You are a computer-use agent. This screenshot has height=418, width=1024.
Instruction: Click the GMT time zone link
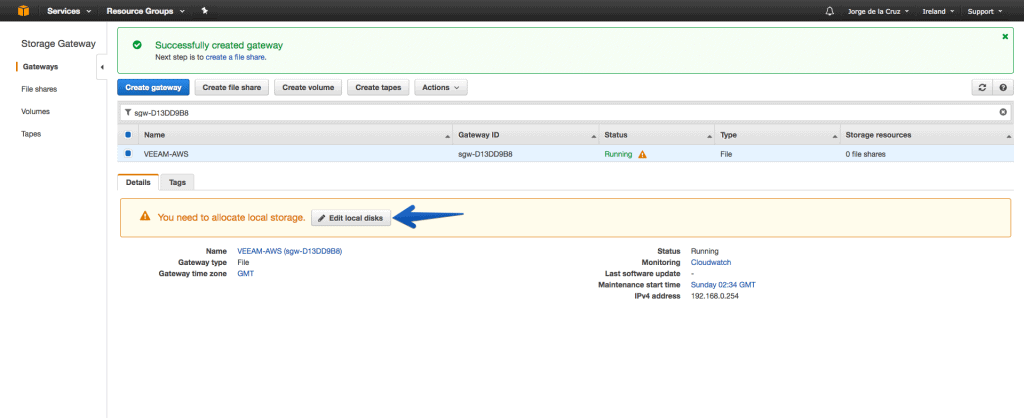click(246, 274)
